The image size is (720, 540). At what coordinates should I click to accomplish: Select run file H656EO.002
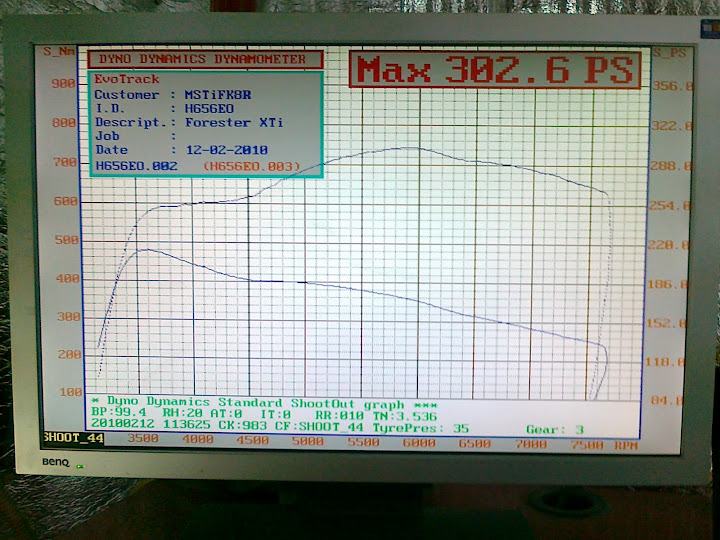[136, 166]
